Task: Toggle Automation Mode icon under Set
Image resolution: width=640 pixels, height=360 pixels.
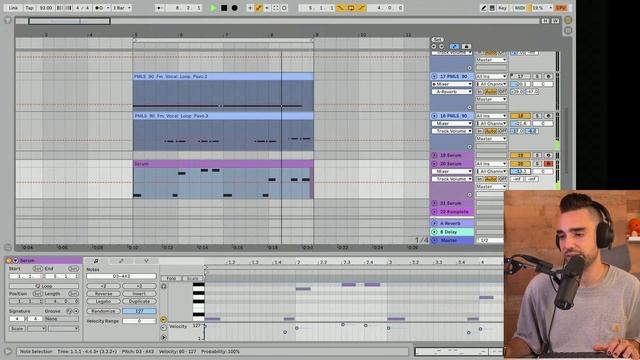Action: click(x=454, y=47)
